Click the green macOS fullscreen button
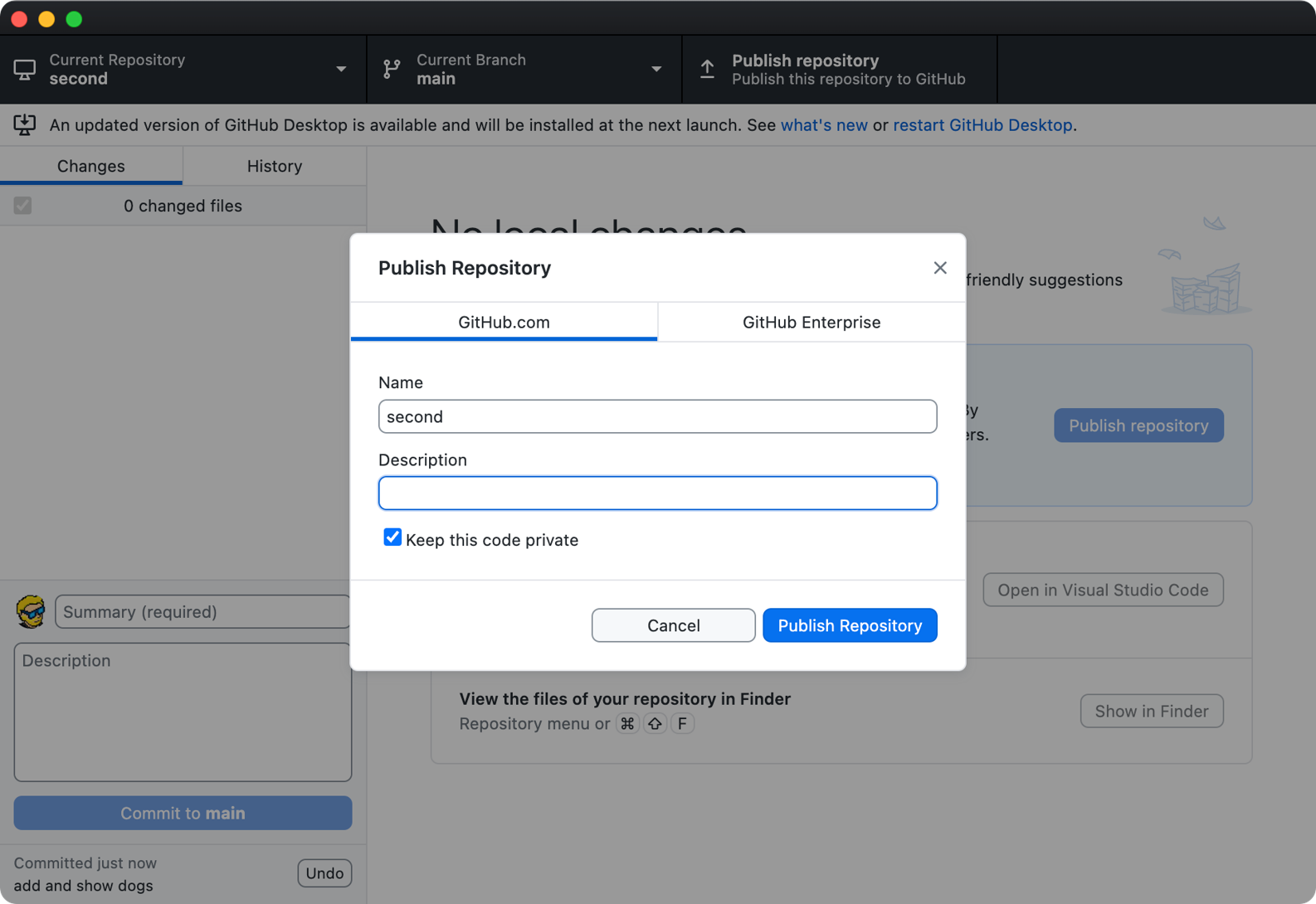This screenshot has width=1316, height=904. pyautogui.click(x=74, y=19)
